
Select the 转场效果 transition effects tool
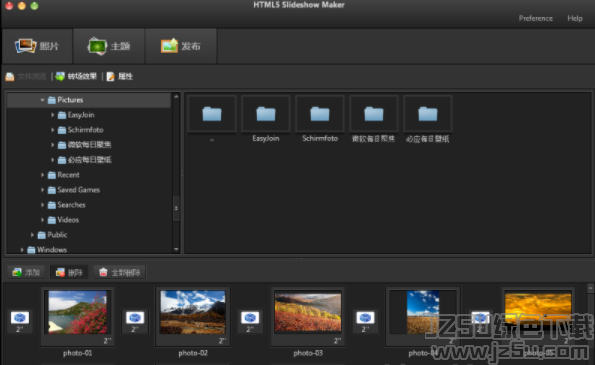[76, 77]
